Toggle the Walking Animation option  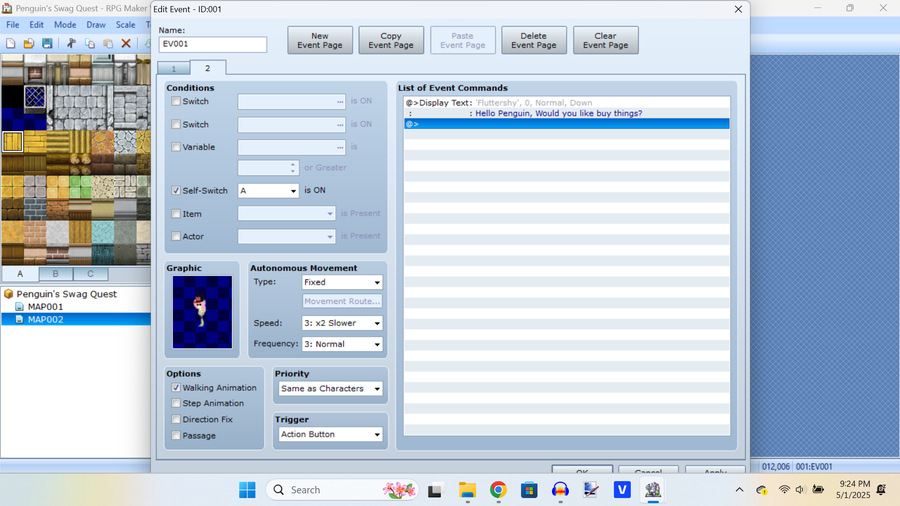(176, 388)
